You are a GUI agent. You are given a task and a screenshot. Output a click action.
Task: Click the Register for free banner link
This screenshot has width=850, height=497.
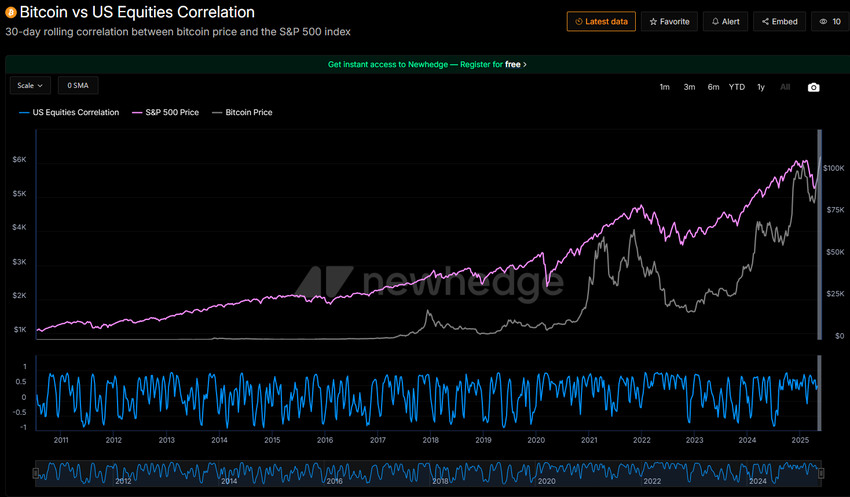coord(427,64)
